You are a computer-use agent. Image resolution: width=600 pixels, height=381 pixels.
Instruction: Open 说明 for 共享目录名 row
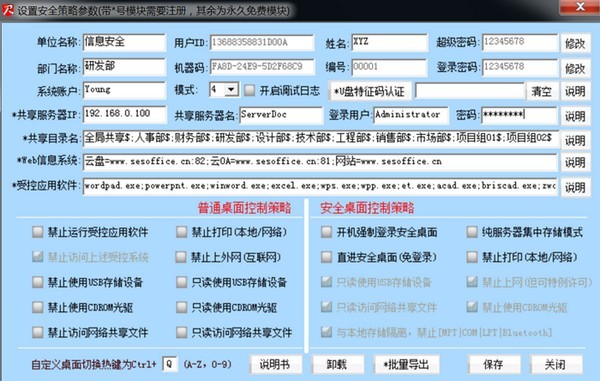pyautogui.click(x=575, y=140)
